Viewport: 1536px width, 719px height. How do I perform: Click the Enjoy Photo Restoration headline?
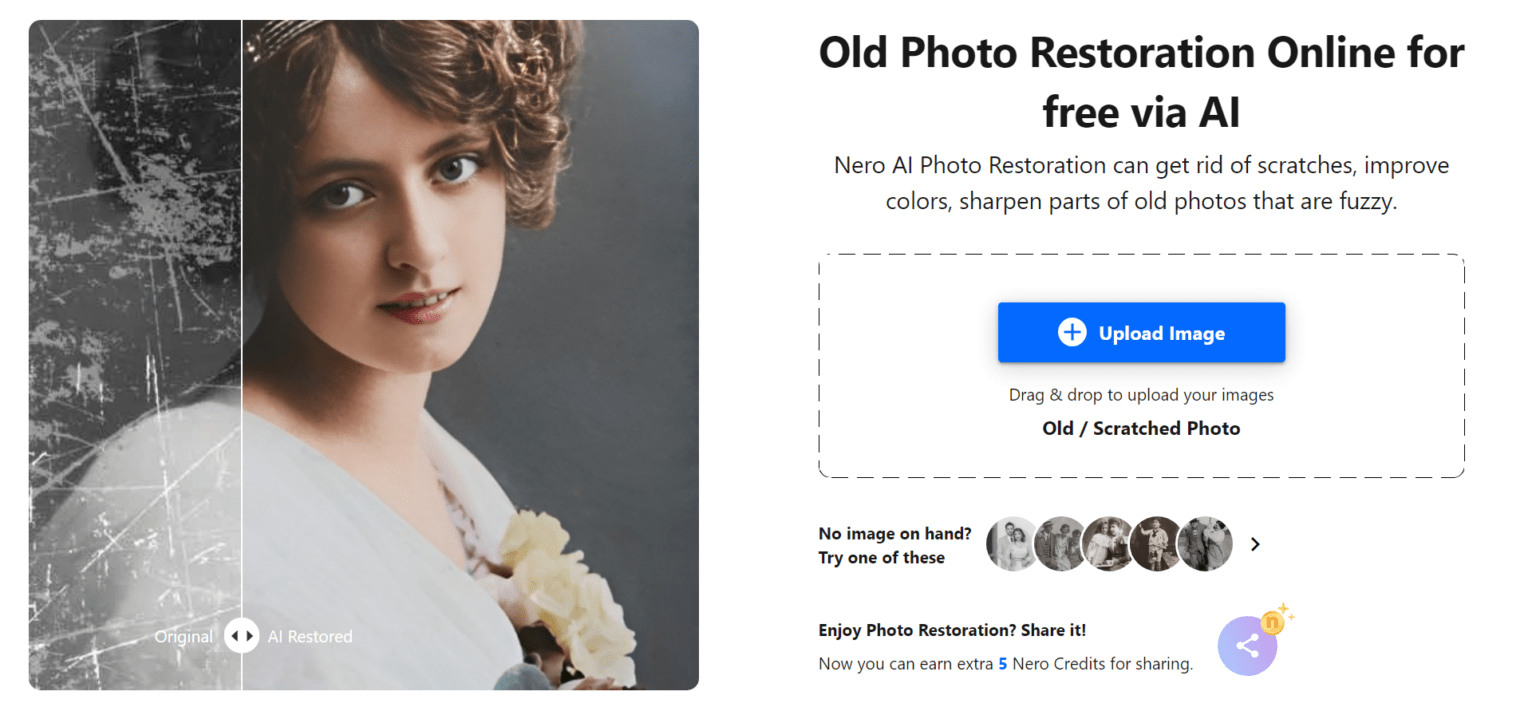tap(951, 630)
